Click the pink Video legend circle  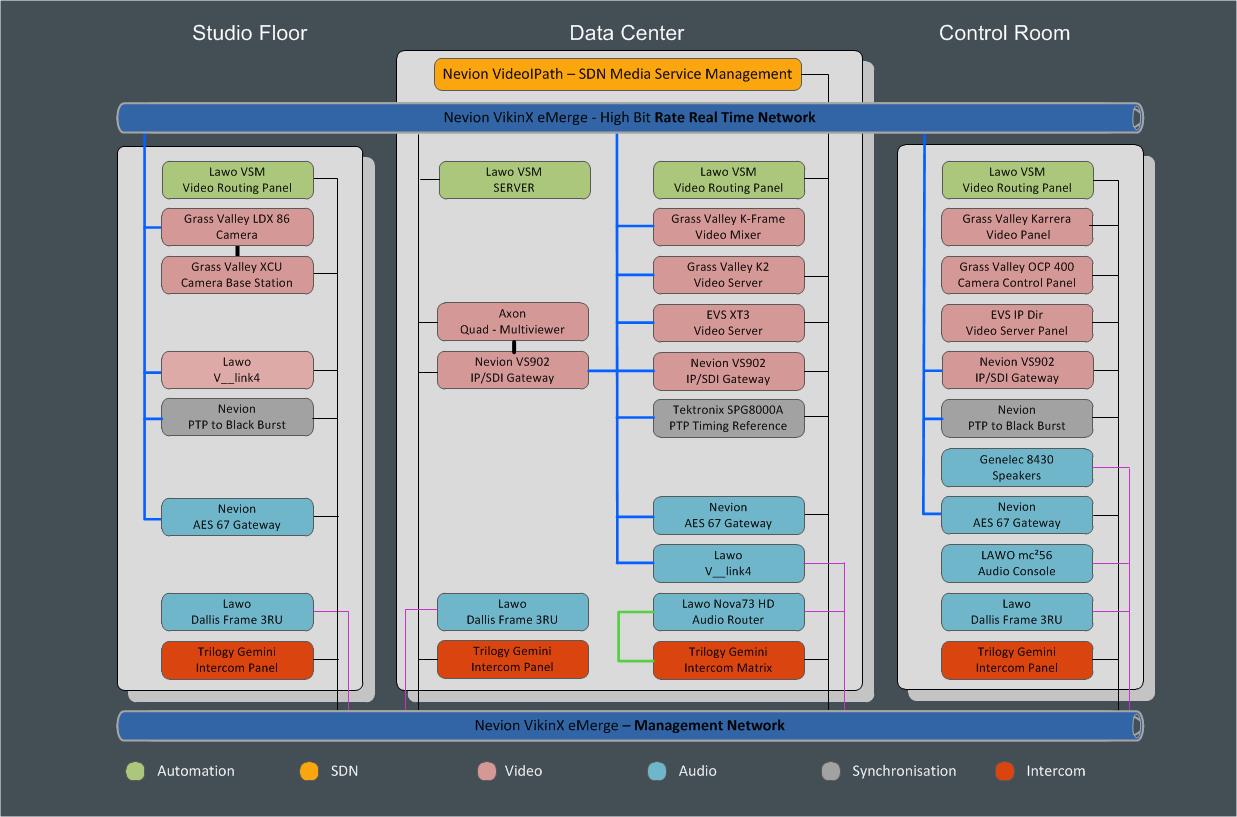[487, 771]
